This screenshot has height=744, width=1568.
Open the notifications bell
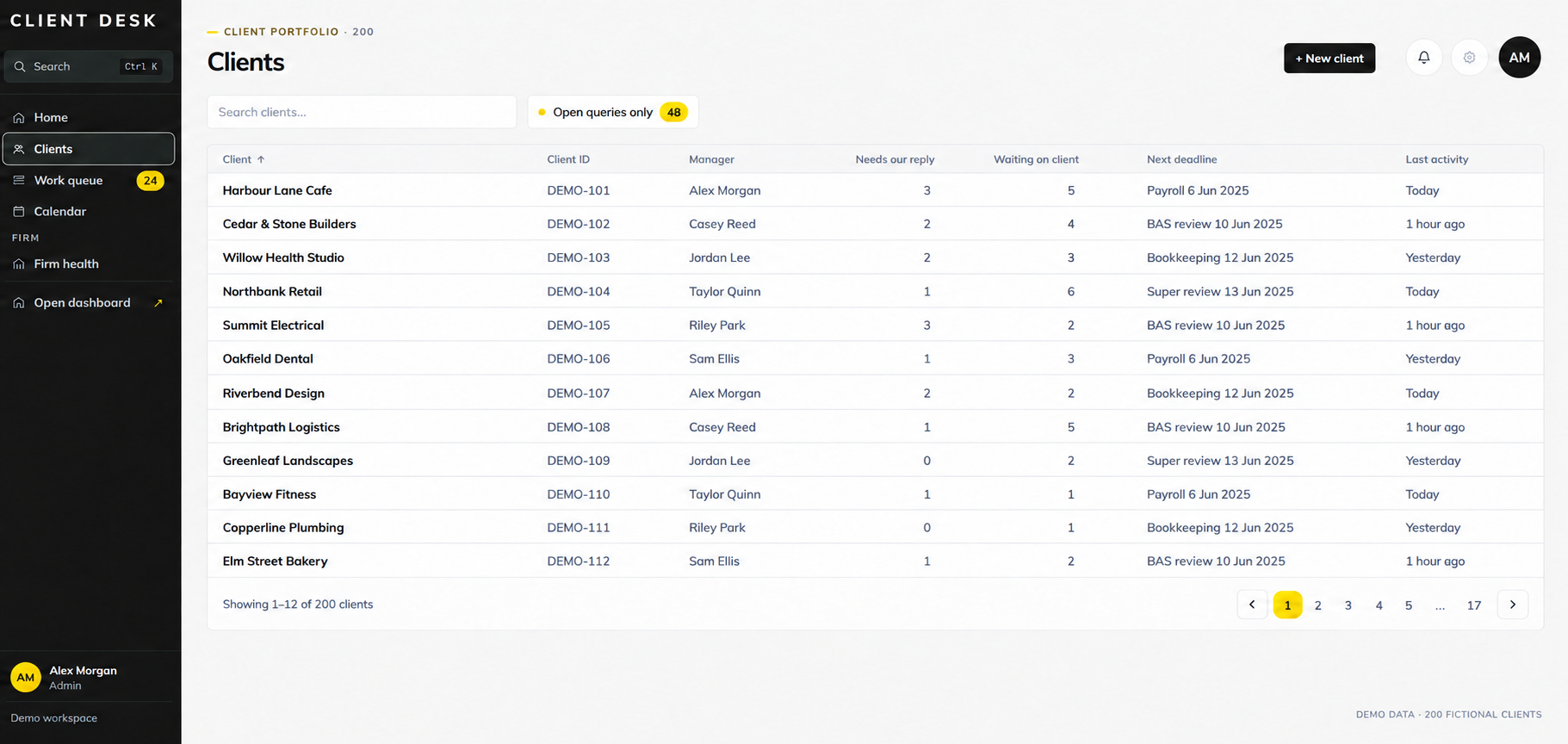point(1423,58)
